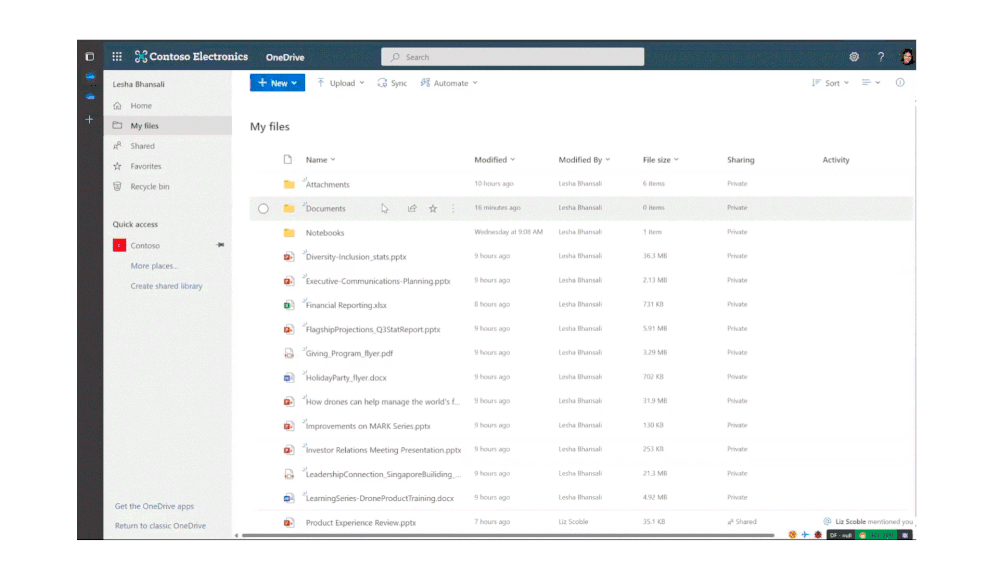
Task: Open the New dropdown
Action: 277,83
